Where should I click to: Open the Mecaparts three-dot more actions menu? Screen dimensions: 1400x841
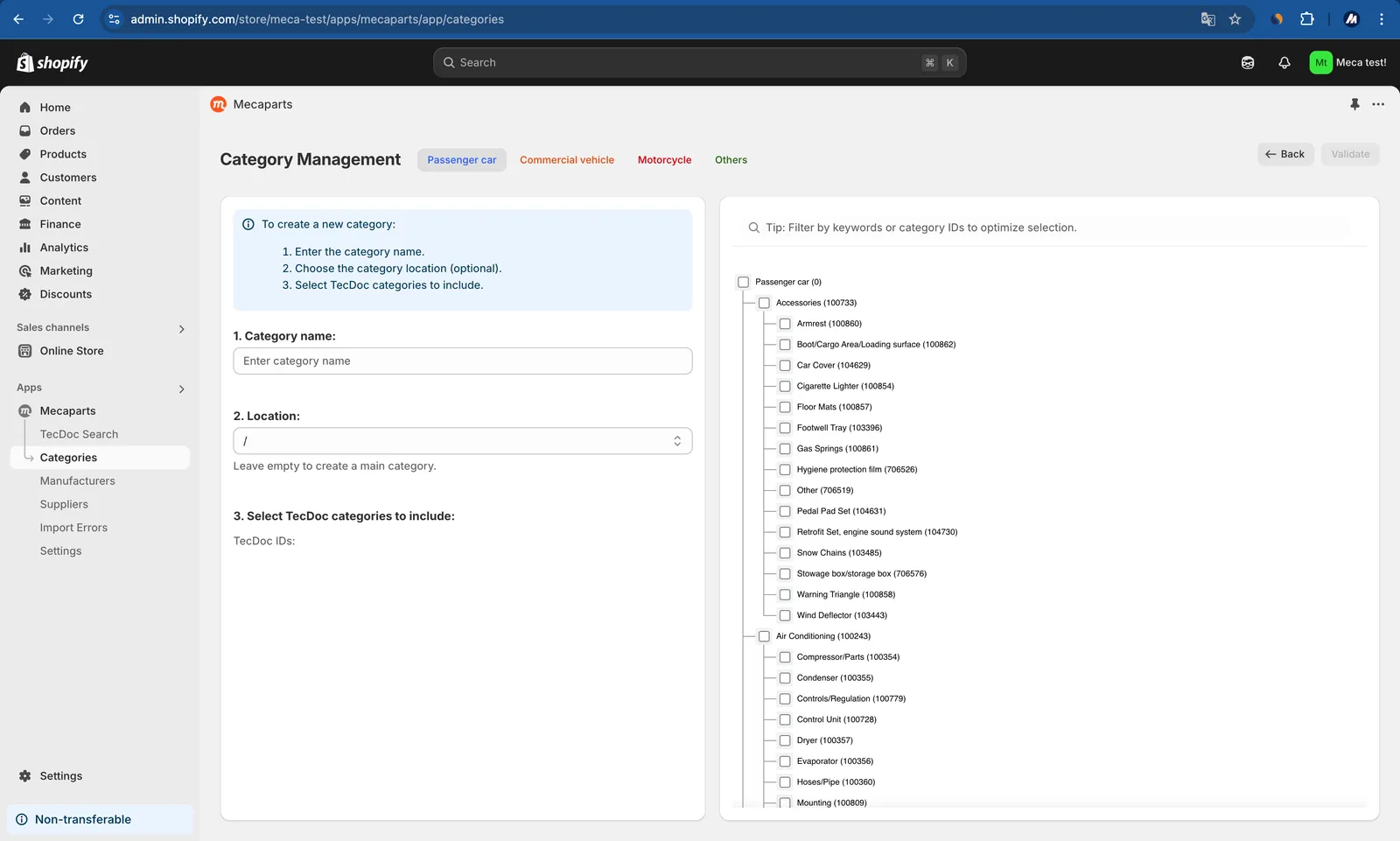1378,104
